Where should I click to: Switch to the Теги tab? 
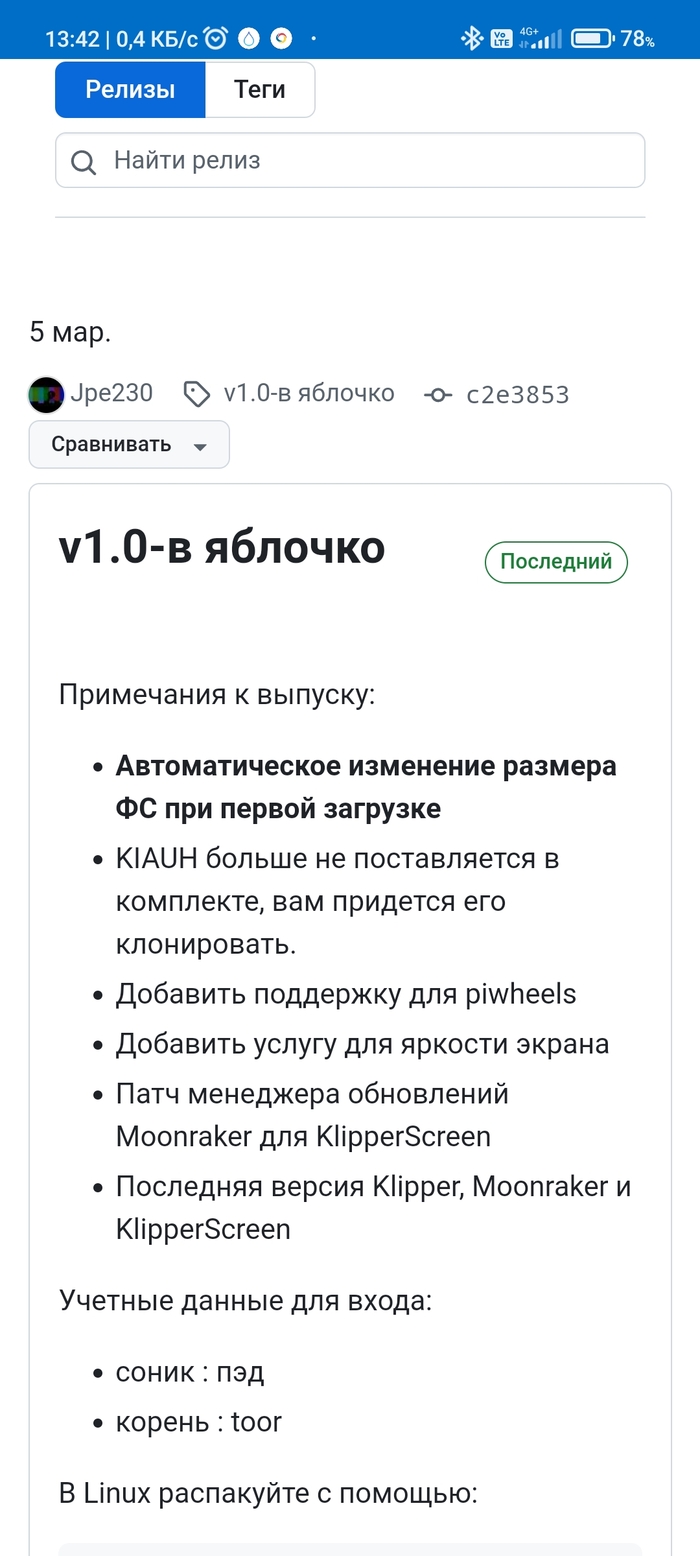[260, 90]
